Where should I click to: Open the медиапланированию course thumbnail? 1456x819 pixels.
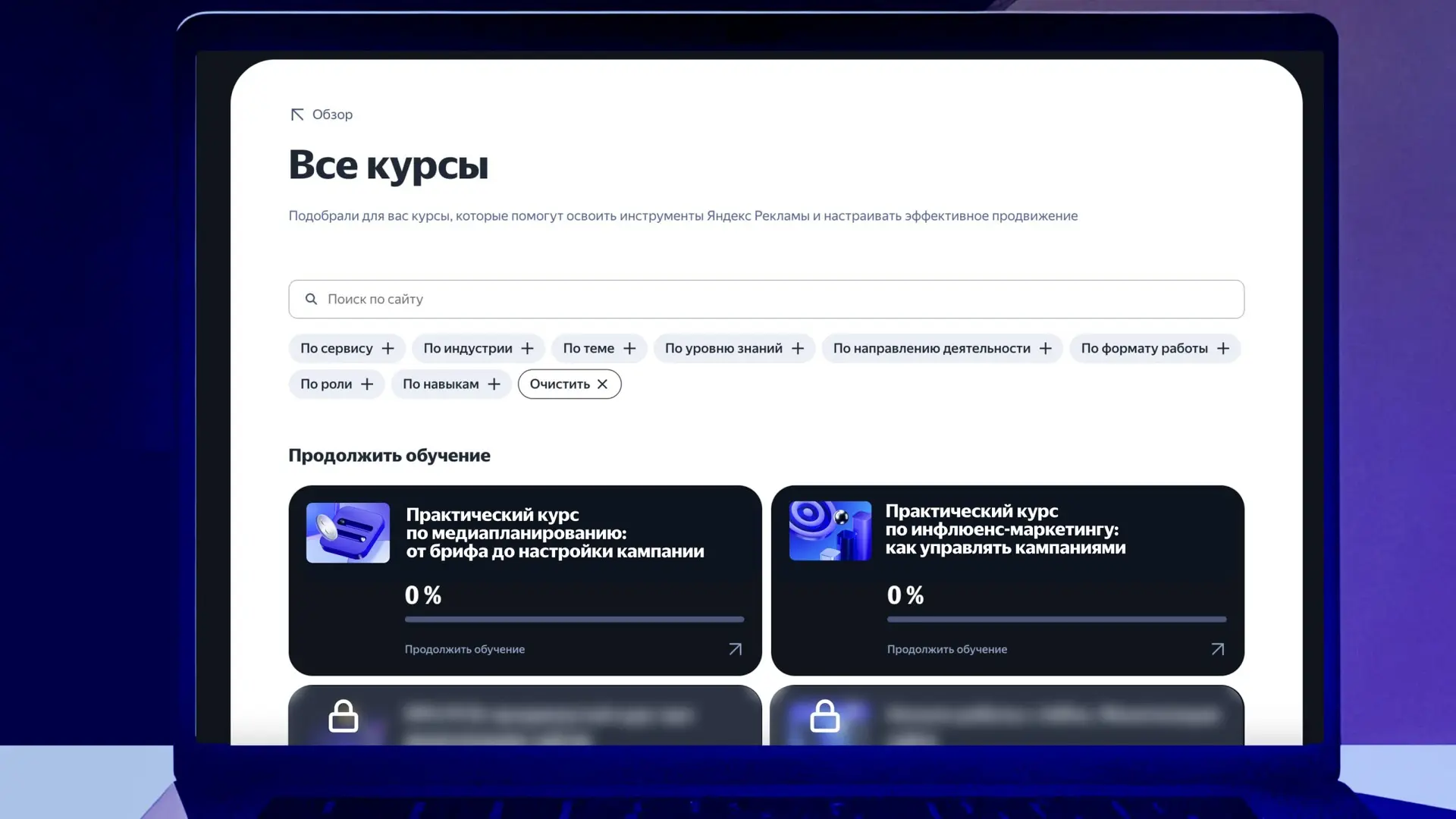tap(348, 532)
